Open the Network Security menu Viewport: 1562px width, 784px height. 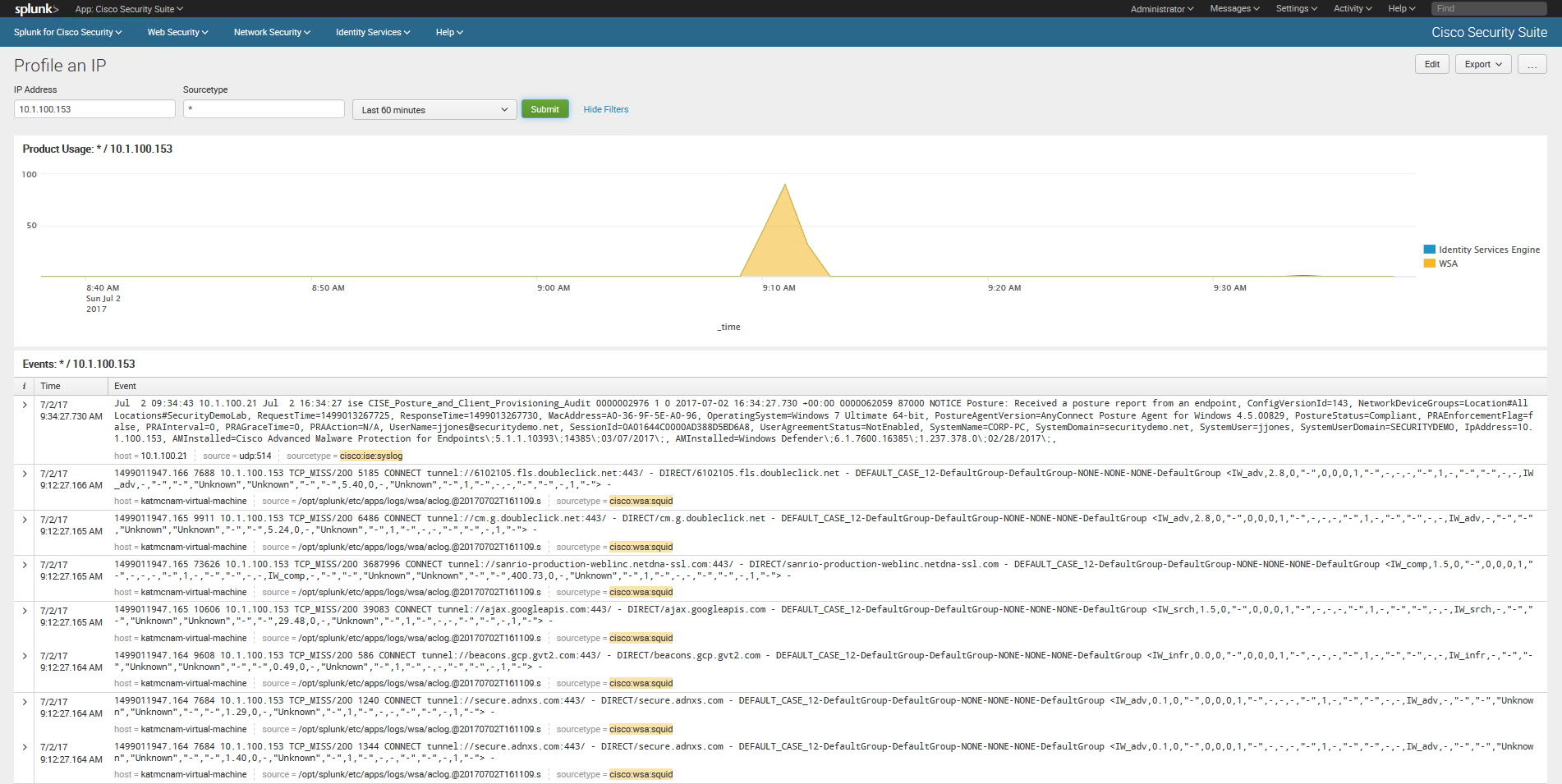tap(272, 32)
